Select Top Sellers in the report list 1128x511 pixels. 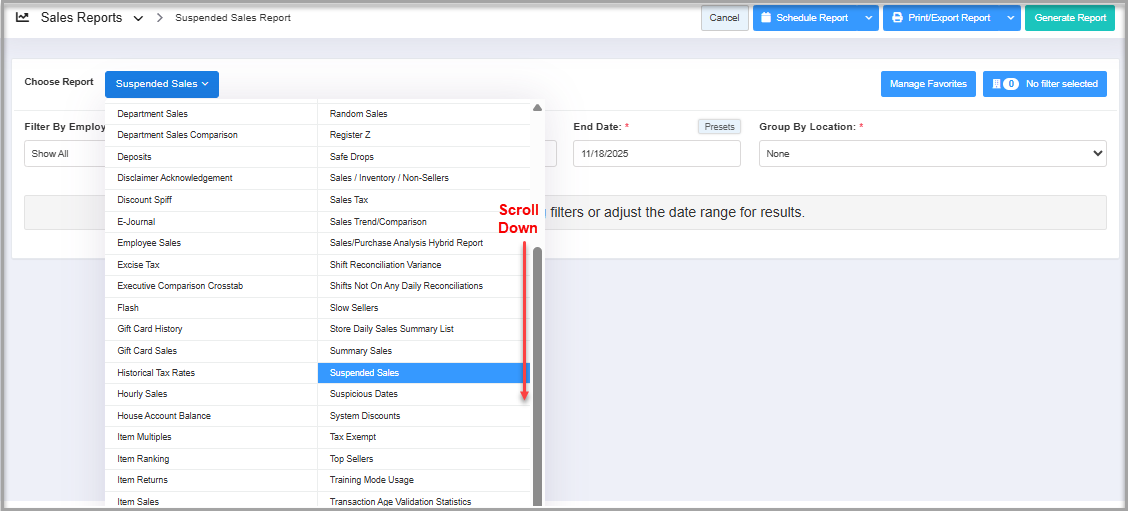click(351, 459)
